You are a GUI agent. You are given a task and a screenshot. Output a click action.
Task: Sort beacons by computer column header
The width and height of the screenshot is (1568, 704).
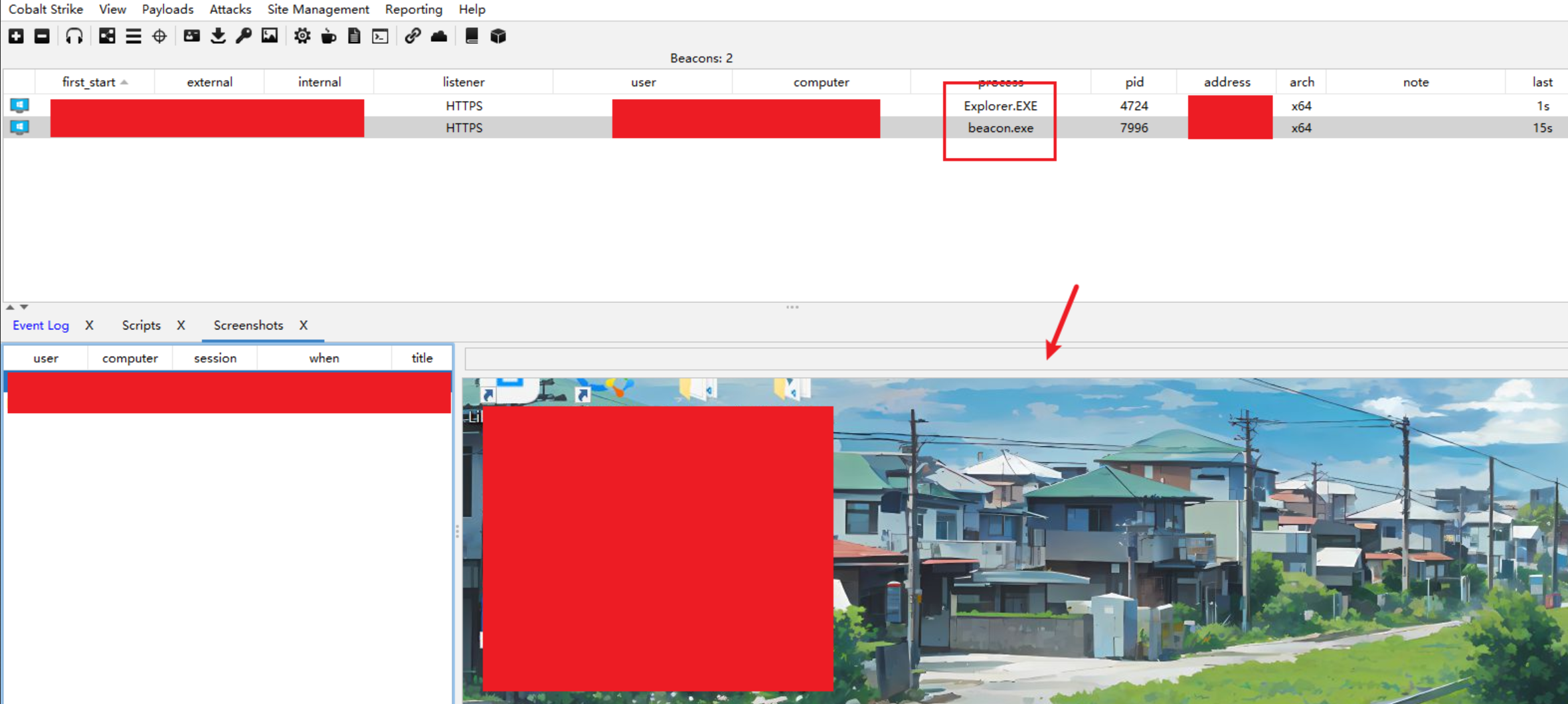coord(822,82)
